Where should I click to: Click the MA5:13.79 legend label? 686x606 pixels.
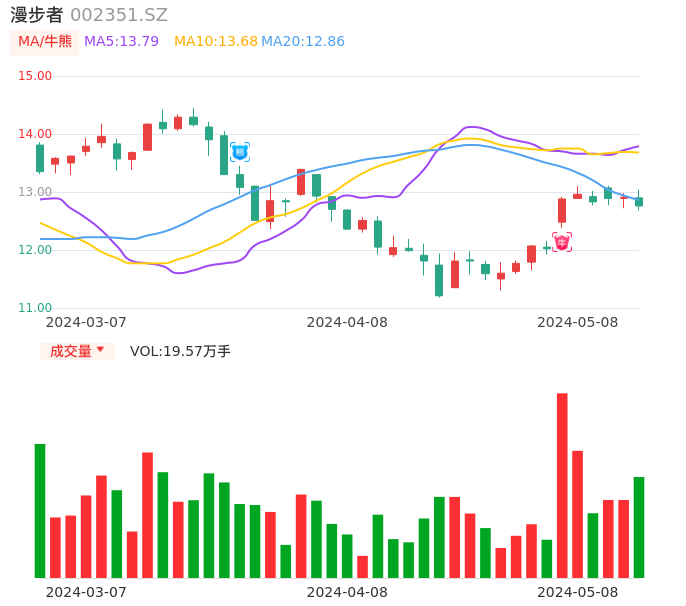121,42
